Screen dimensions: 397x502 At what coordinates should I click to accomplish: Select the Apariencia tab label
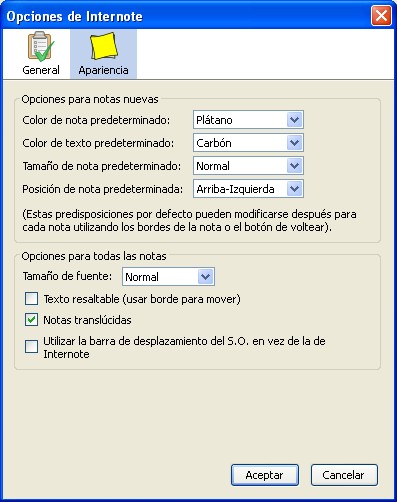click(x=103, y=70)
